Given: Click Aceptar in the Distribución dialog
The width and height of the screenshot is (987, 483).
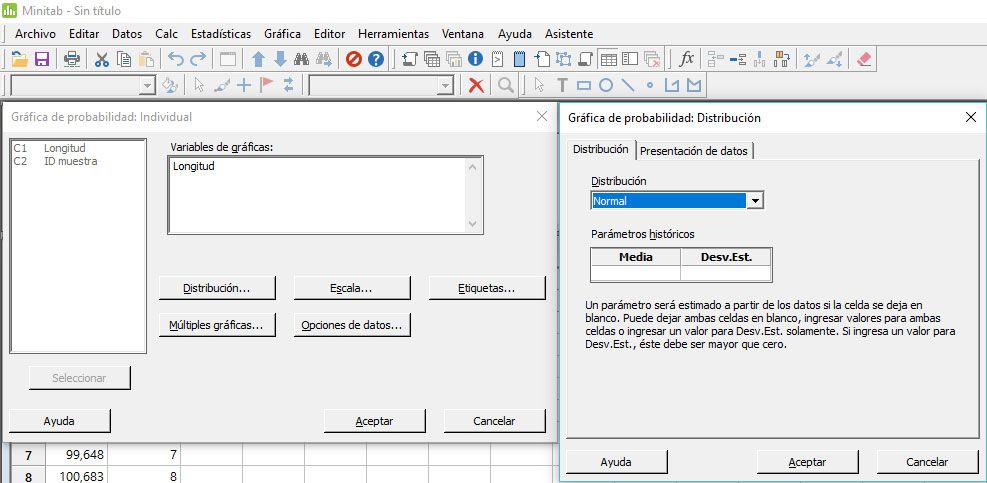Looking at the screenshot, I should click(x=807, y=462).
